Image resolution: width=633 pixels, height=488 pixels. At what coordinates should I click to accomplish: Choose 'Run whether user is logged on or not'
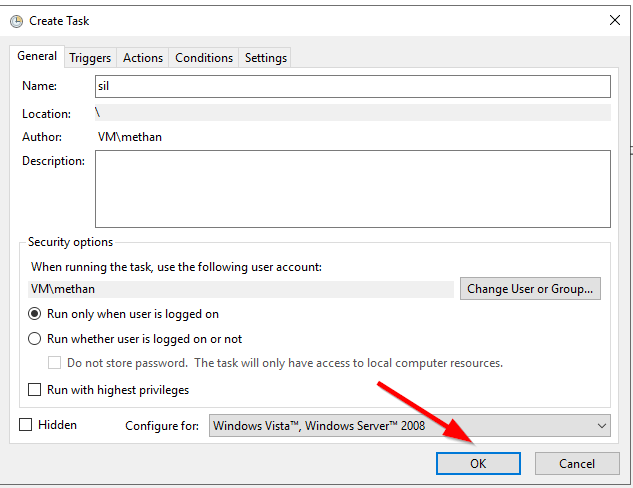(35, 339)
